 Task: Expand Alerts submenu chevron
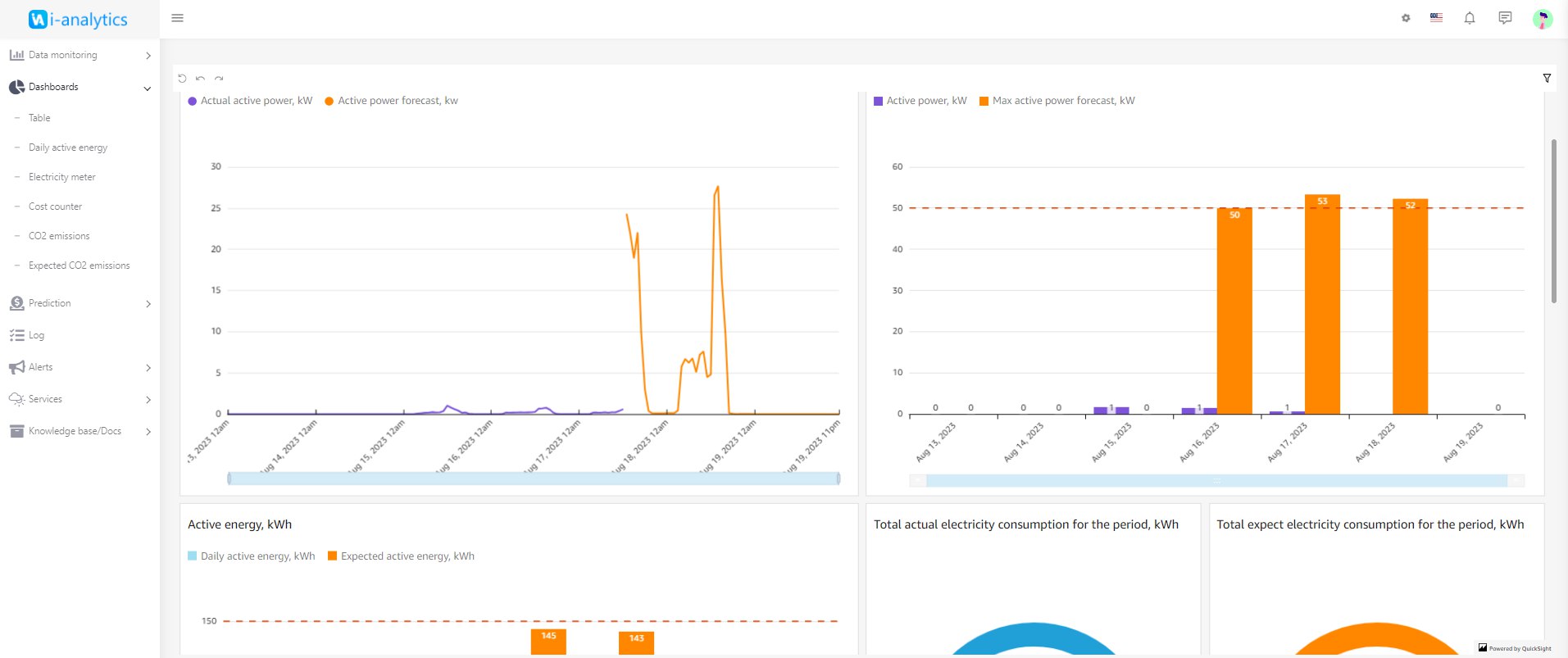coord(148,368)
